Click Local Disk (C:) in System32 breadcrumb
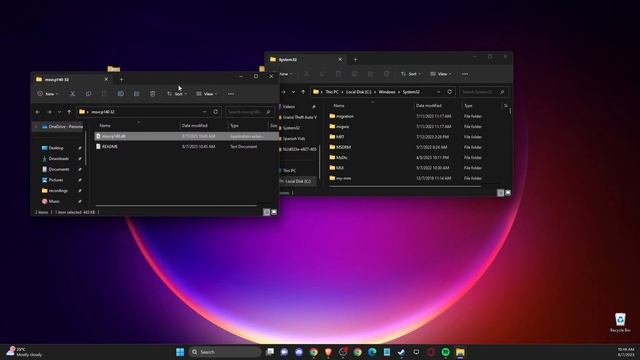The width and height of the screenshot is (640, 360). [358, 92]
